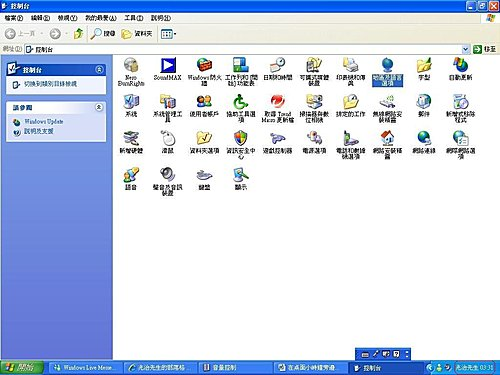Open the 我的最愛(A) Favorites menu
The height and width of the screenshot is (375, 500).
click(x=101, y=18)
